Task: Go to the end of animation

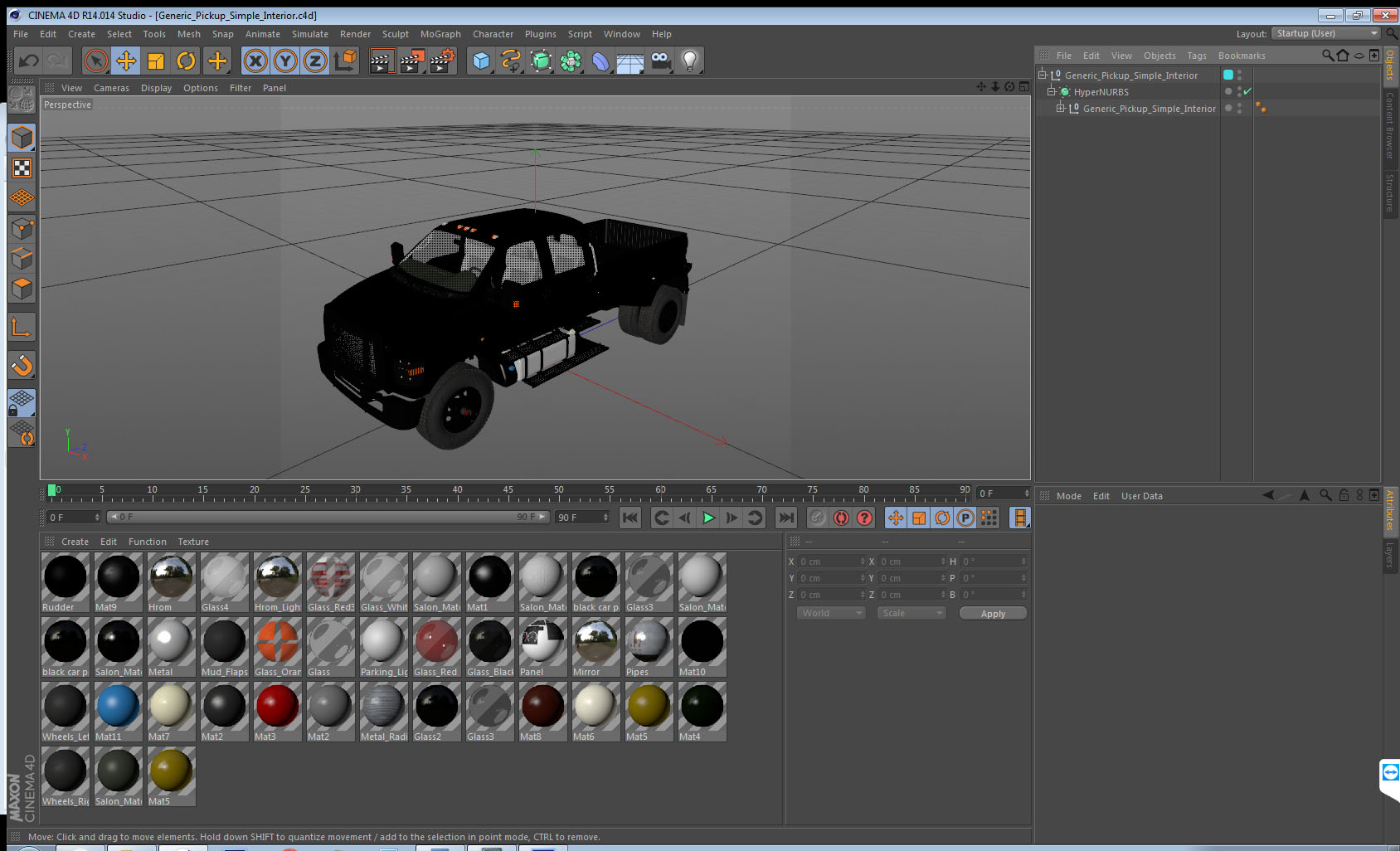Action: pos(785,518)
